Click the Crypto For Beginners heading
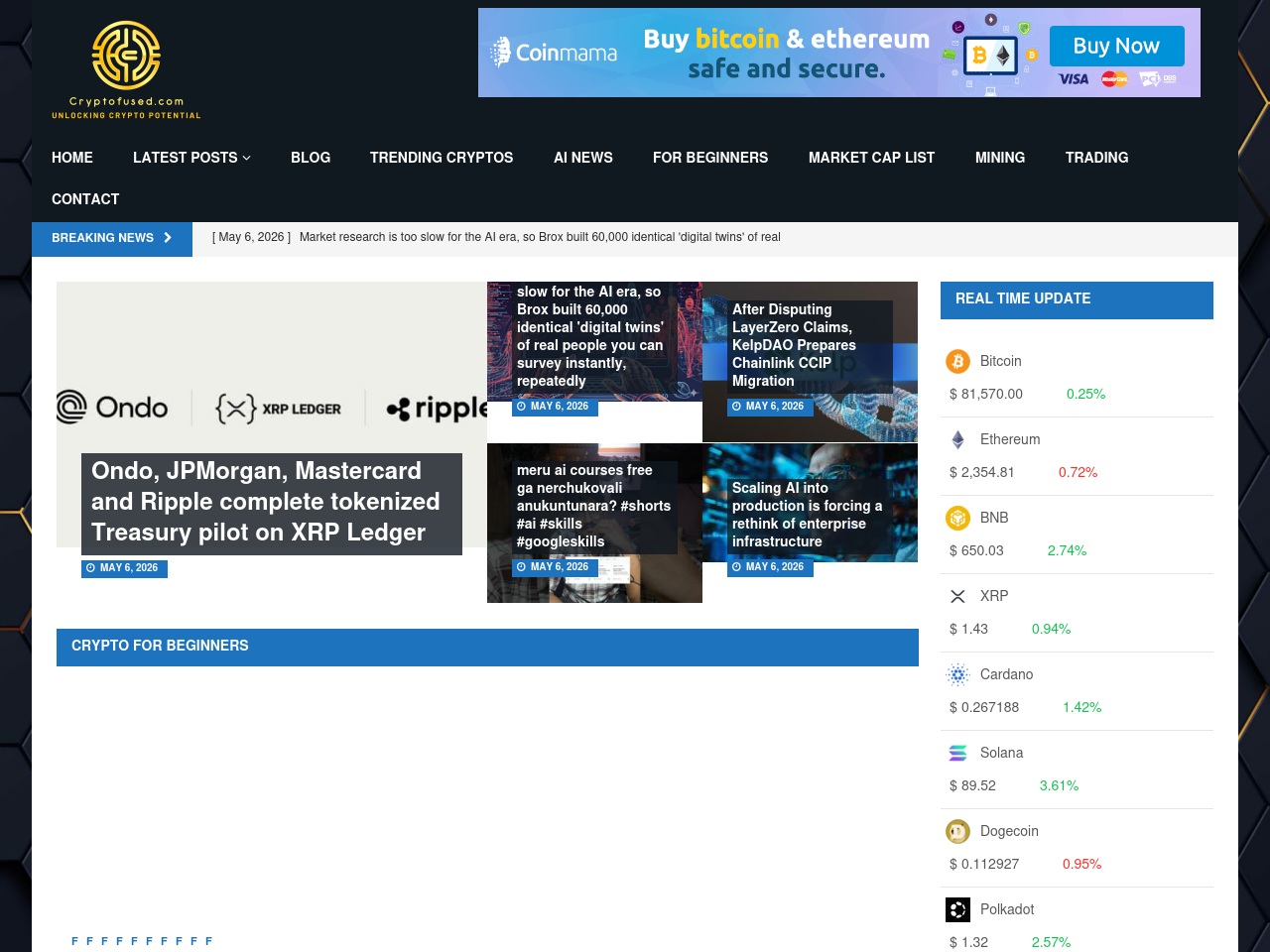 (160, 646)
